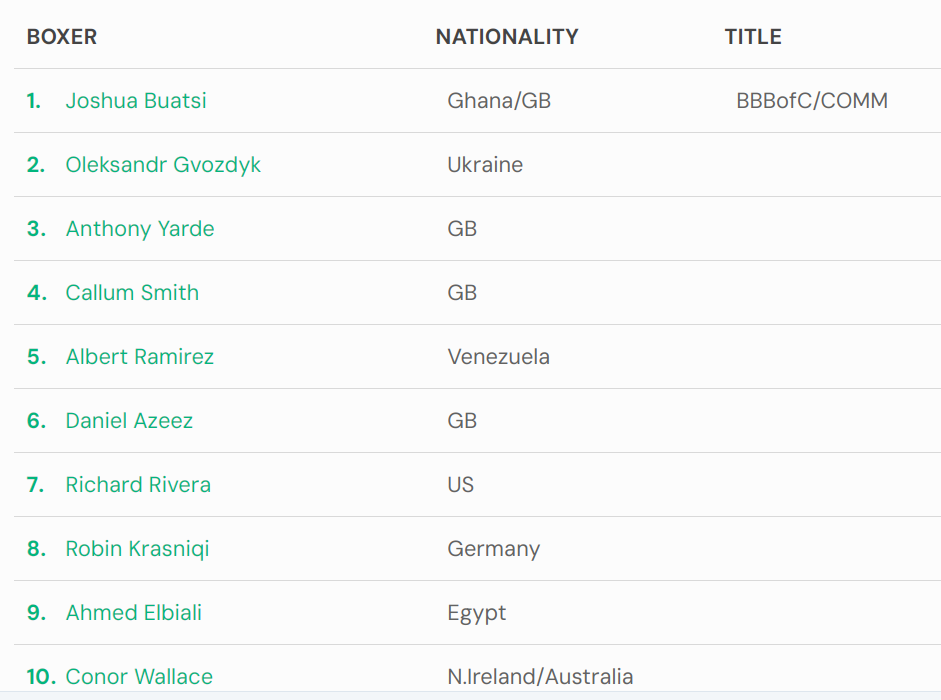The image size is (941, 700).
Task: Open Joshua Buatsi's boxer profile link
Action: pos(136,100)
